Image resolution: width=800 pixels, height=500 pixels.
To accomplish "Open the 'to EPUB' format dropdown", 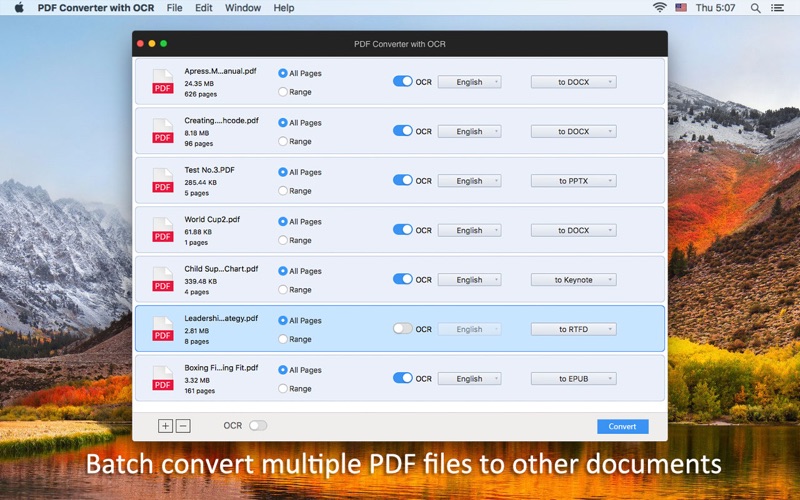I will tap(574, 379).
